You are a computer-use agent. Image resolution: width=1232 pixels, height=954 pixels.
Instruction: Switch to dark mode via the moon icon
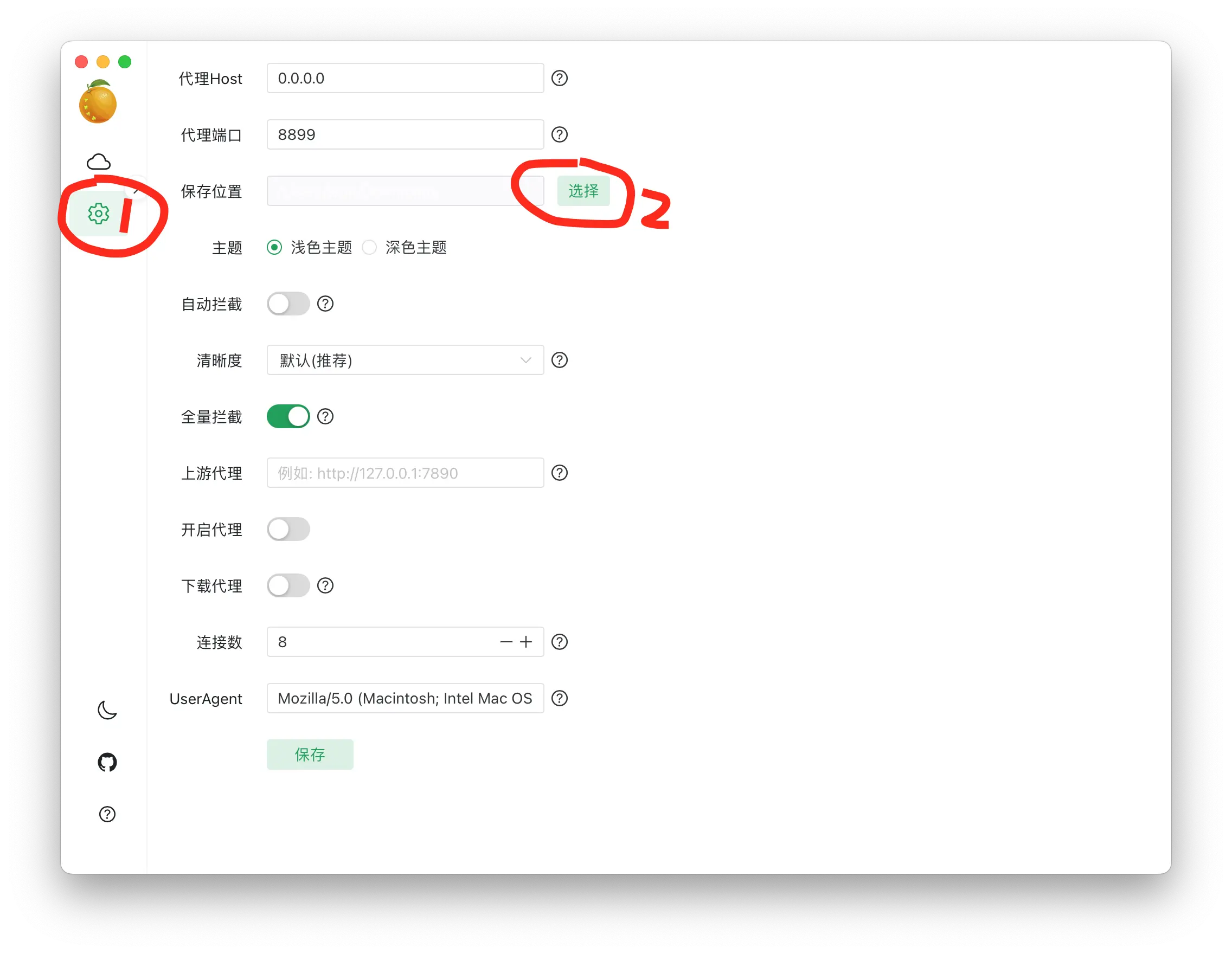pyautogui.click(x=106, y=710)
